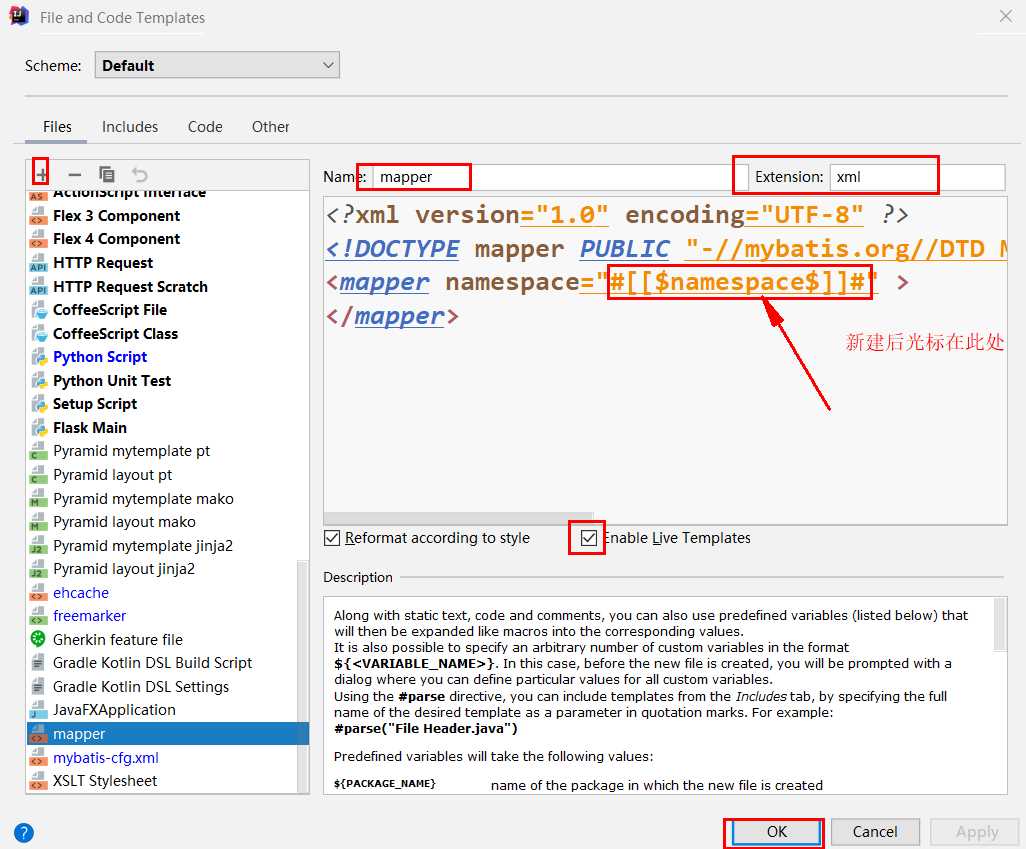
Task: Open the help question mark icon
Action: pyautogui.click(x=24, y=833)
